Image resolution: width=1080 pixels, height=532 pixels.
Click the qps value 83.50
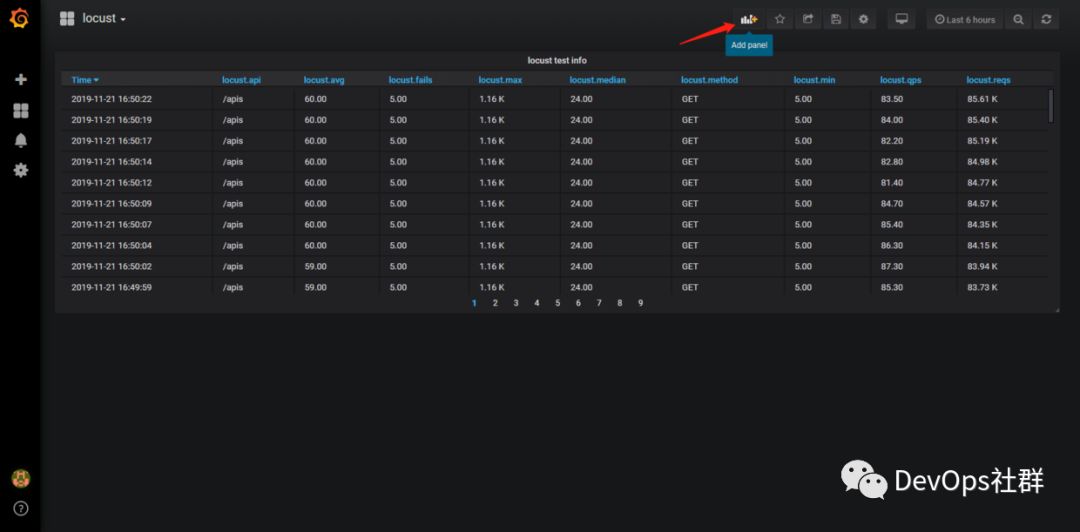click(891, 99)
